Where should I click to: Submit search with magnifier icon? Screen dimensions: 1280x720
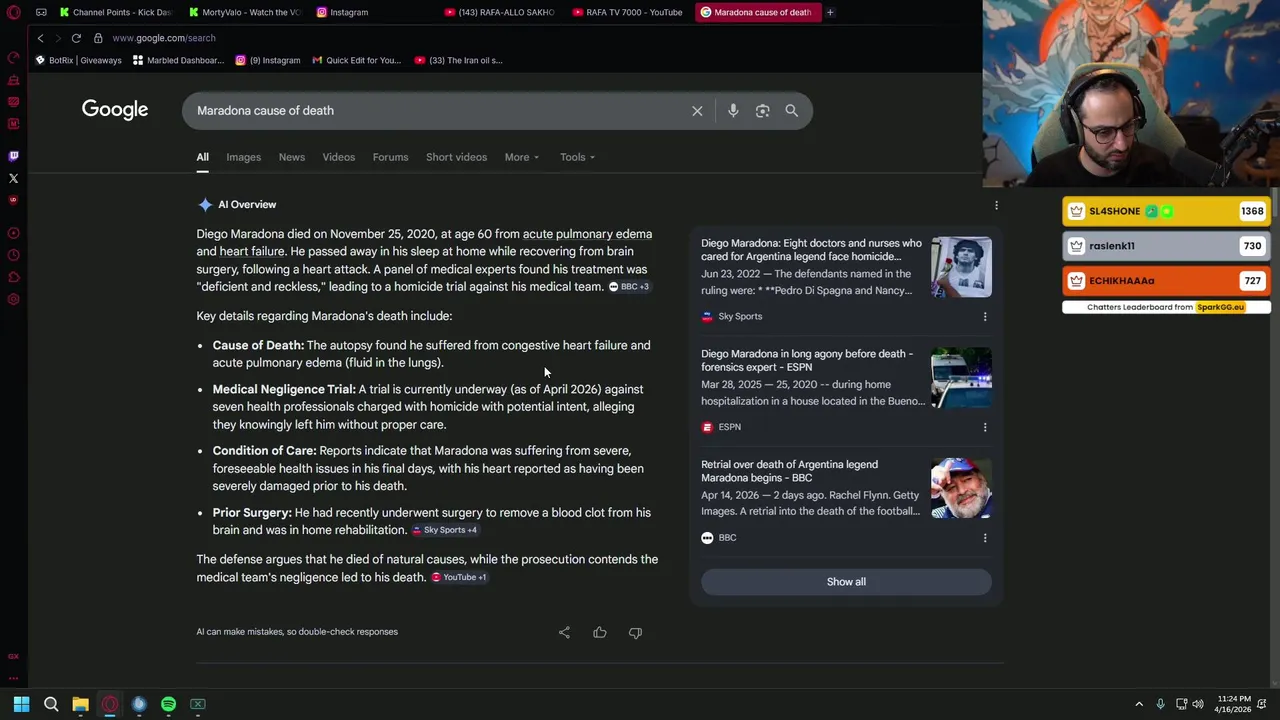[791, 111]
